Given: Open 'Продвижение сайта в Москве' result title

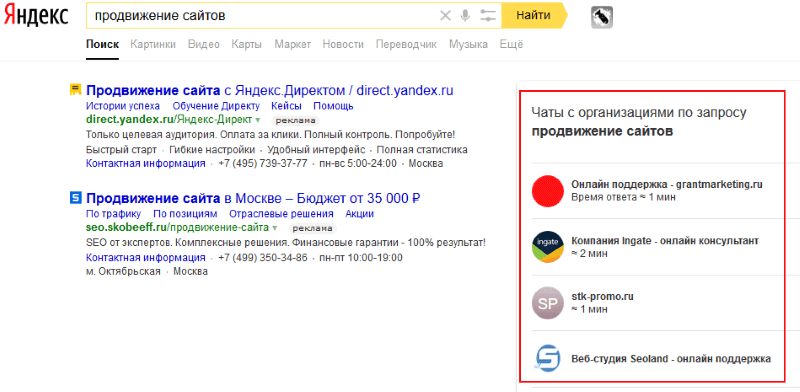Looking at the screenshot, I should (x=253, y=198).
